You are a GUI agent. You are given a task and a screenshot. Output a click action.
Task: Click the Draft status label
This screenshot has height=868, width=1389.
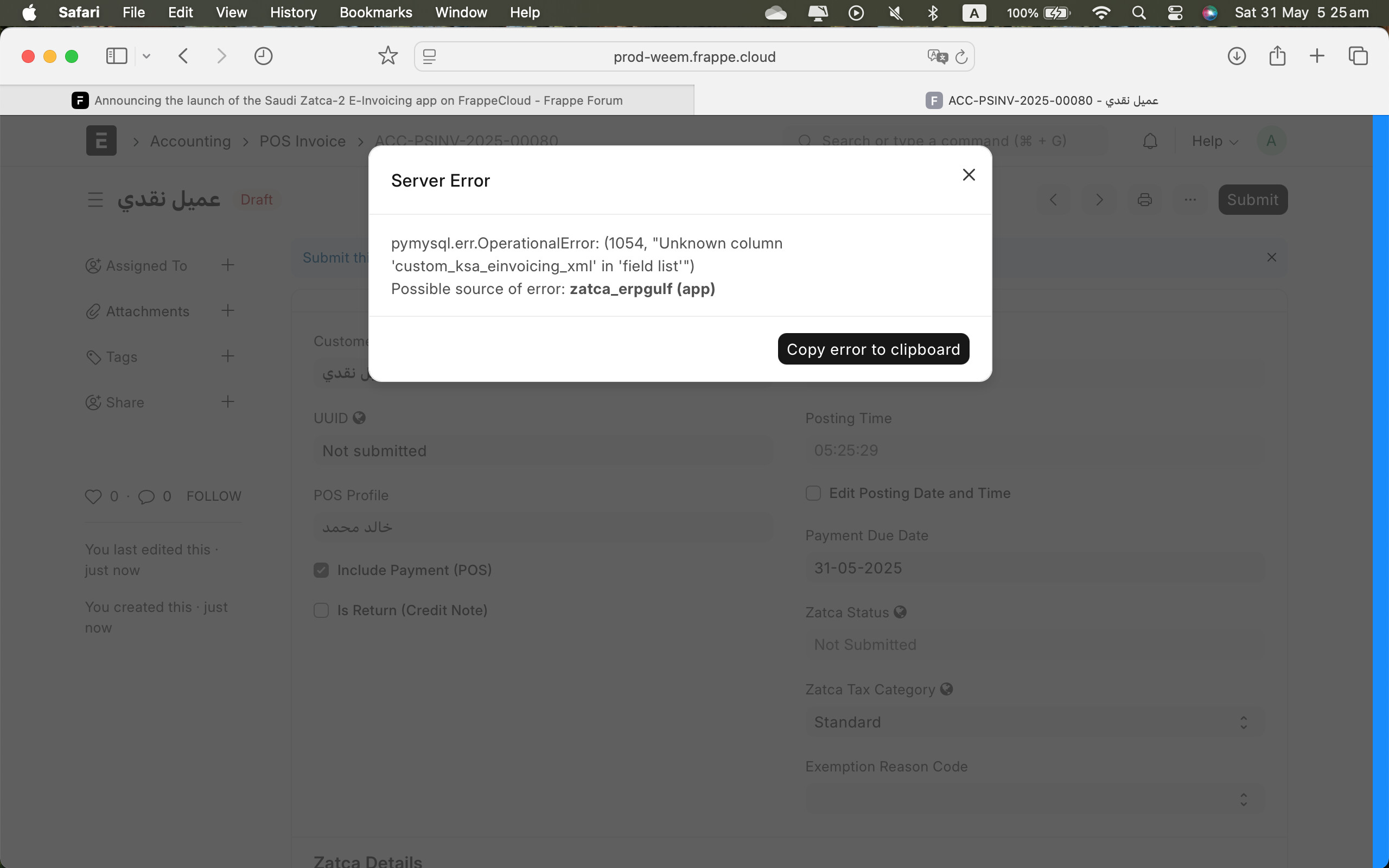pos(257,200)
